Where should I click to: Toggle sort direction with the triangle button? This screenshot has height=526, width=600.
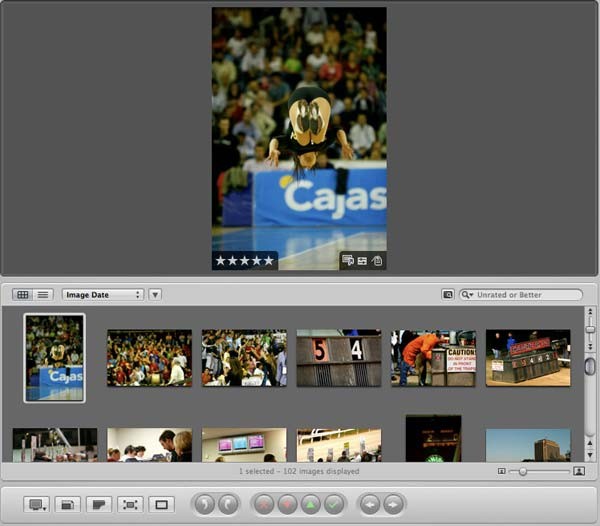tap(155, 295)
